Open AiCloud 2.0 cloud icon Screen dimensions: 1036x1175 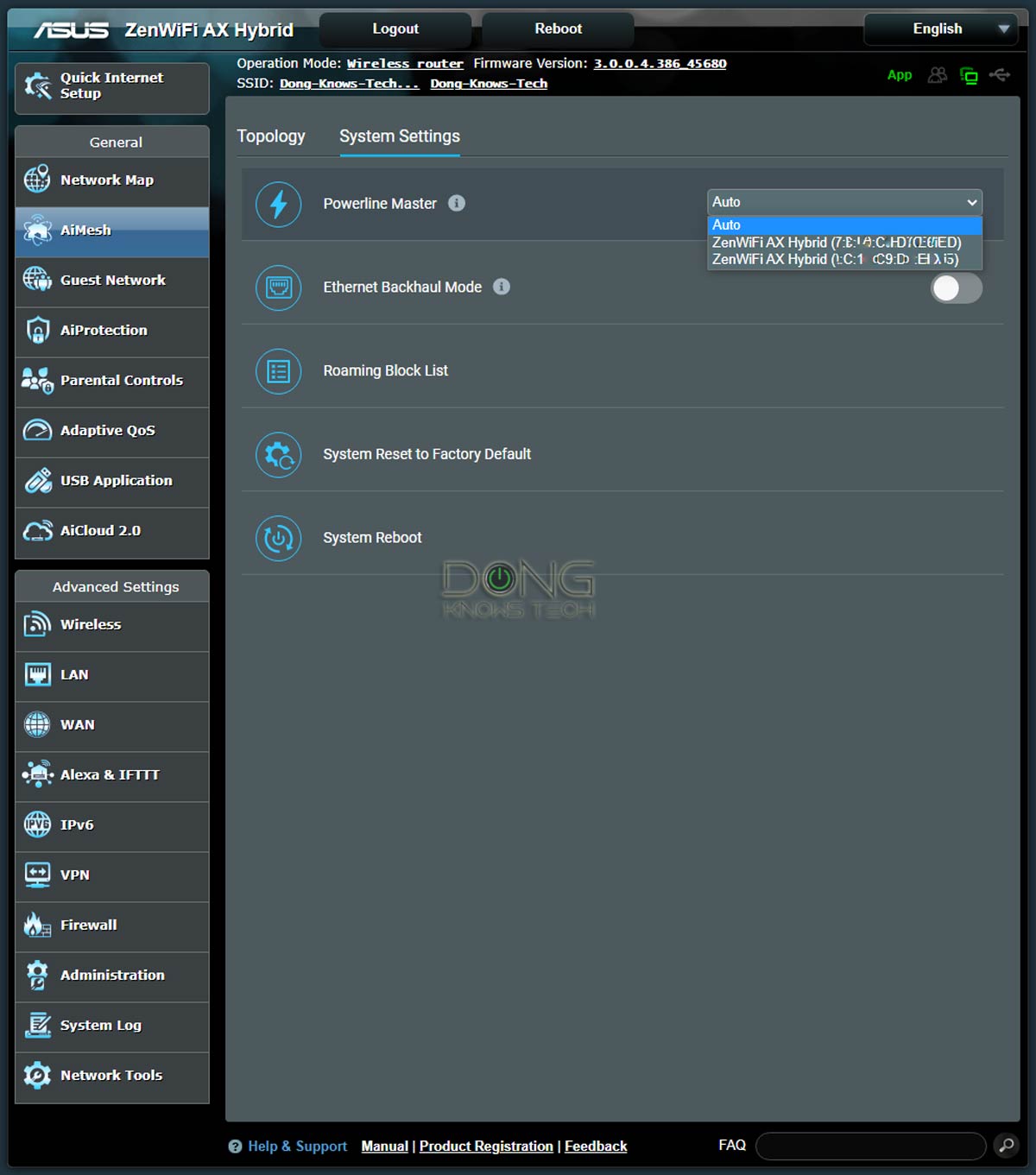(37, 530)
